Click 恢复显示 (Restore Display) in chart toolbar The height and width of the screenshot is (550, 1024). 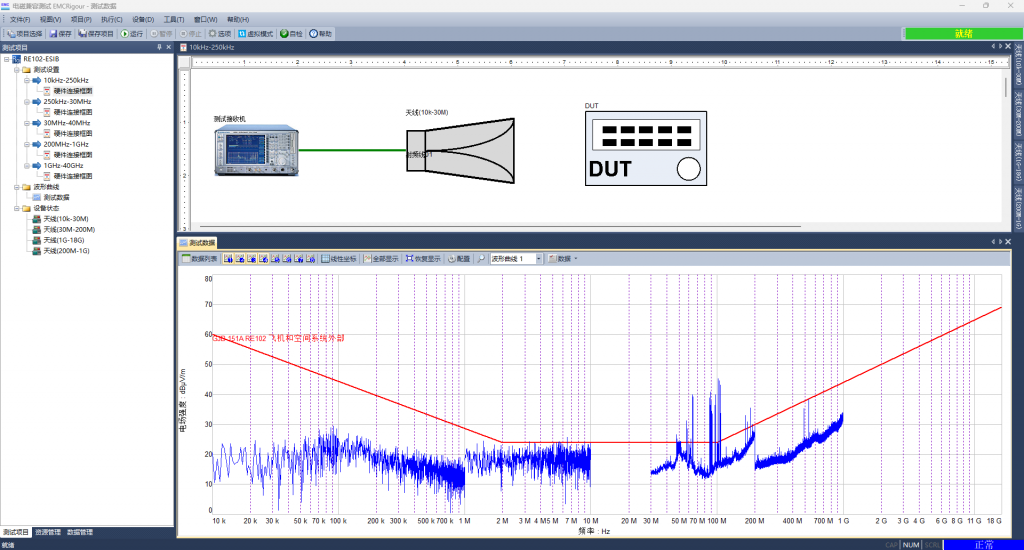(x=424, y=258)
